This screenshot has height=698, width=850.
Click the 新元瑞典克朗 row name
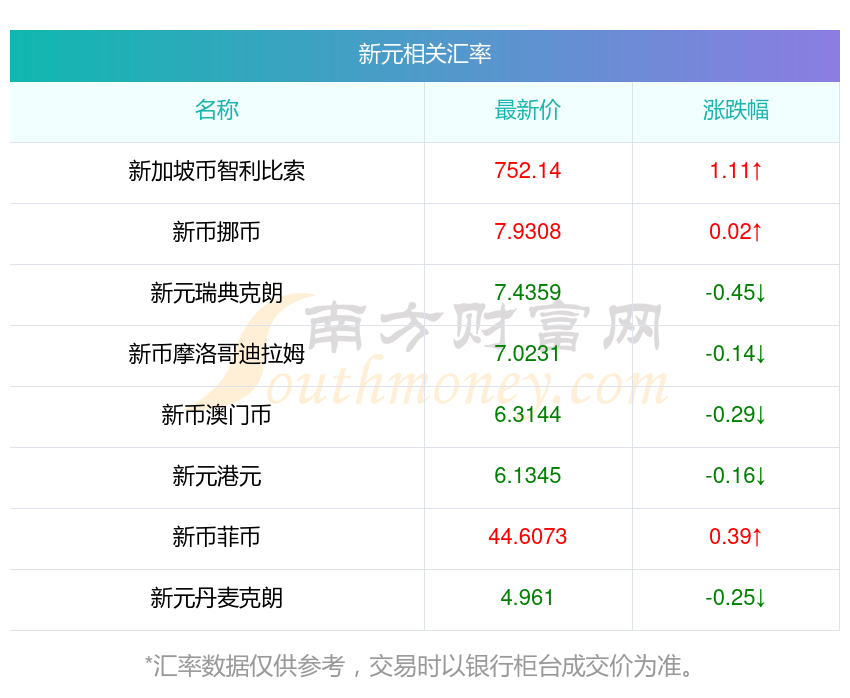[x=217, y=293]
